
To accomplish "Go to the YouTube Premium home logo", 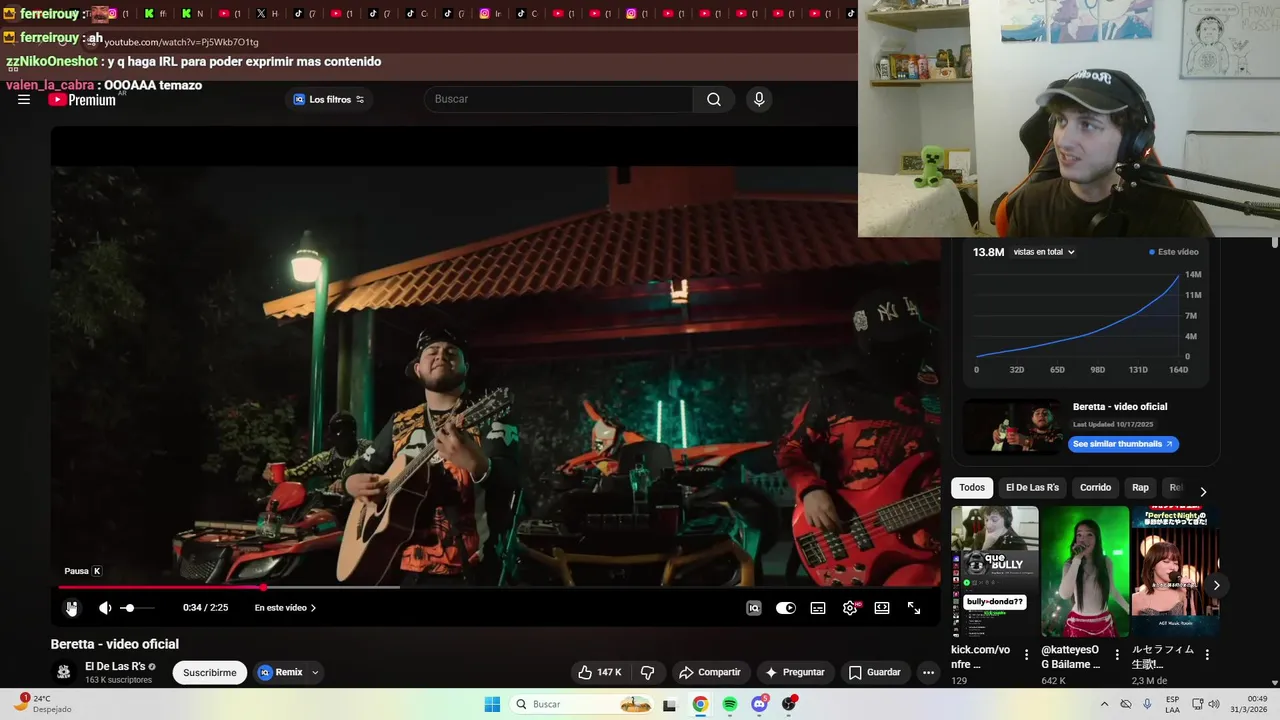I will (x=82, y=99).
